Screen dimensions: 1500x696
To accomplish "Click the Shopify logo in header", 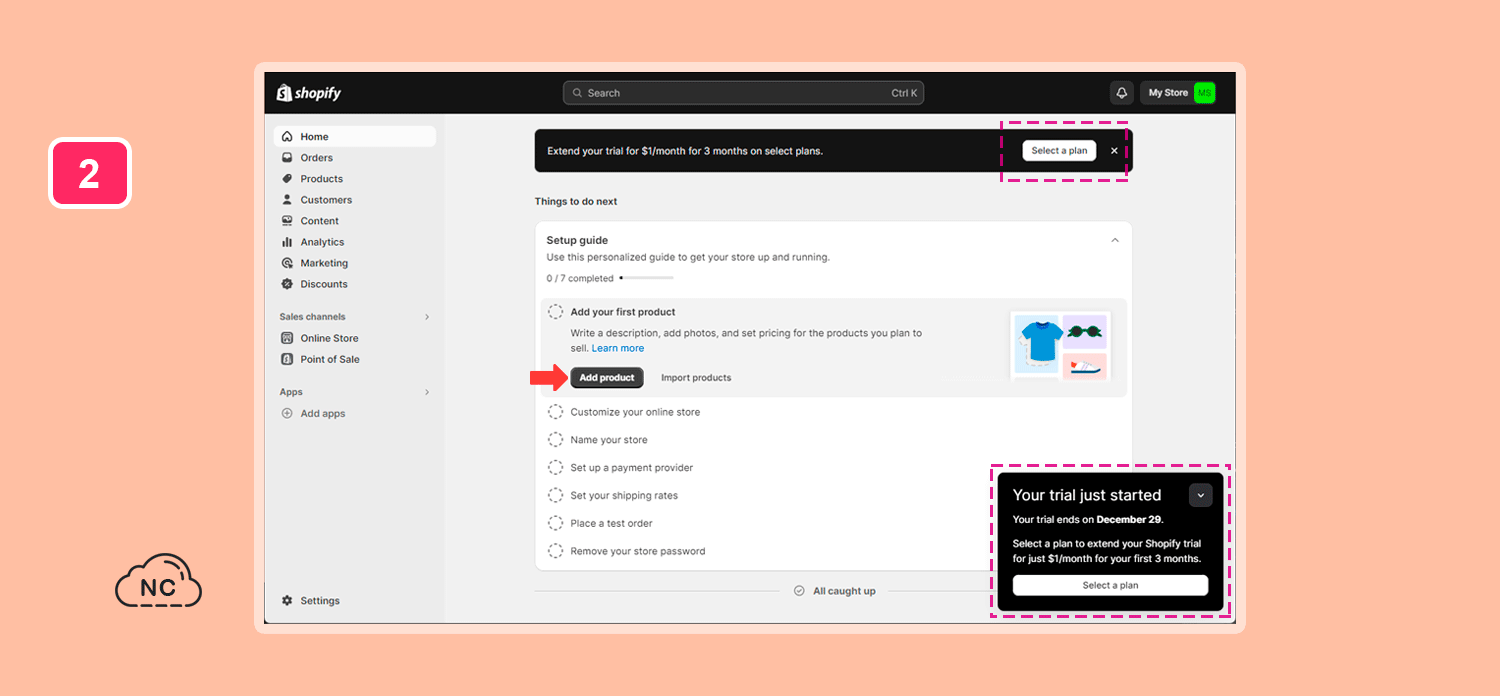I will 309,93.
